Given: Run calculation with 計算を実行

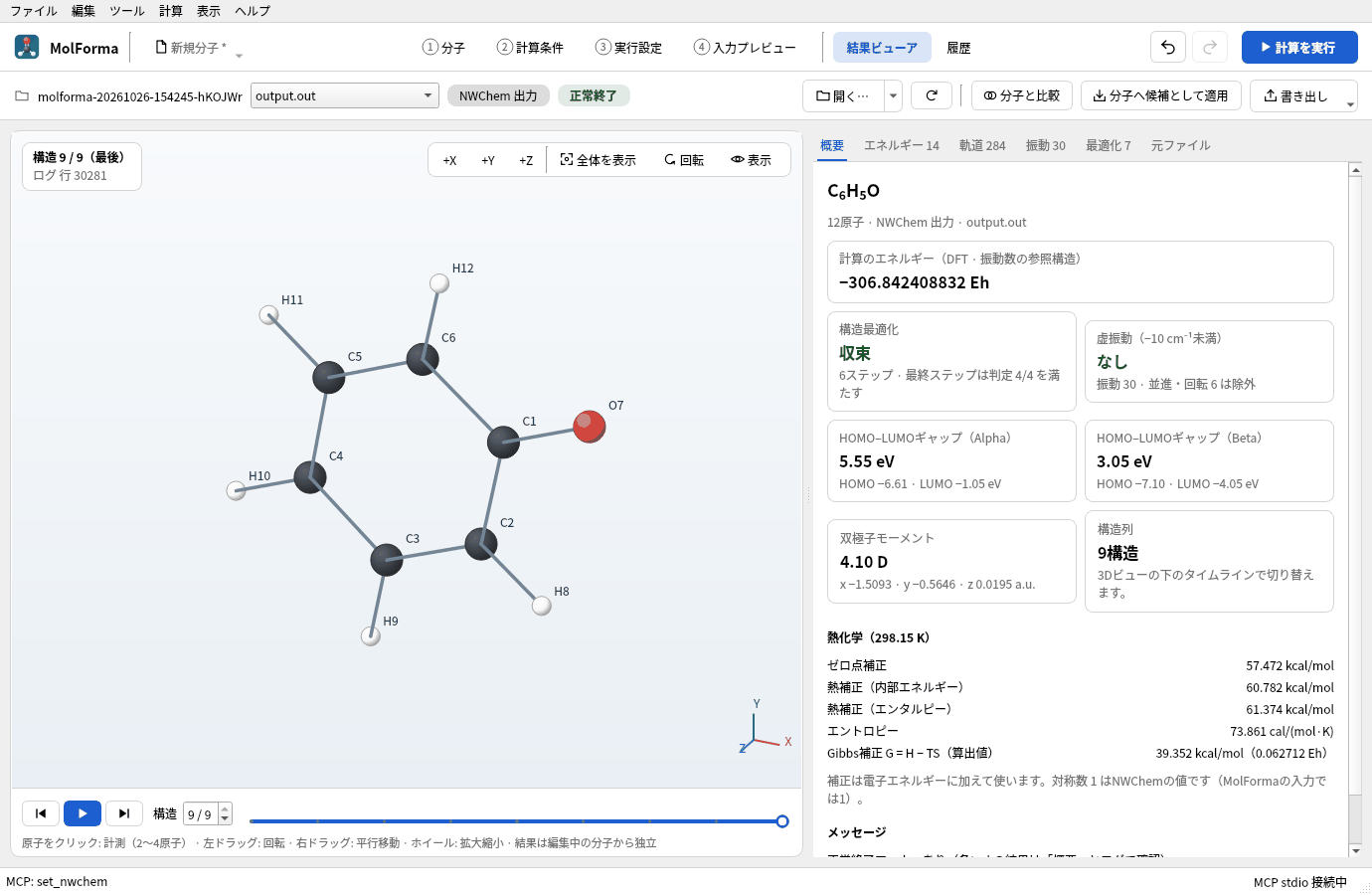Looking at the screenshot, I should (x=1299, y=47).
